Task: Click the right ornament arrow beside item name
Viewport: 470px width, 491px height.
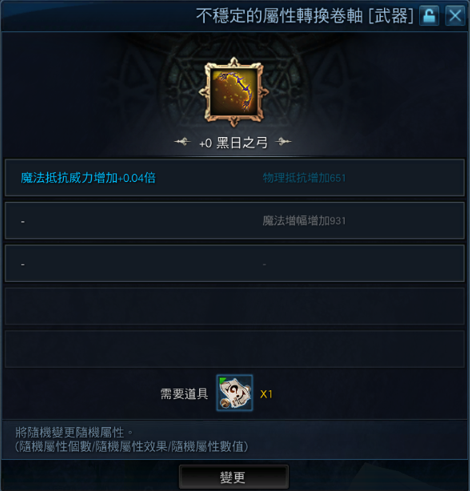Action: (x=283, y=142)
